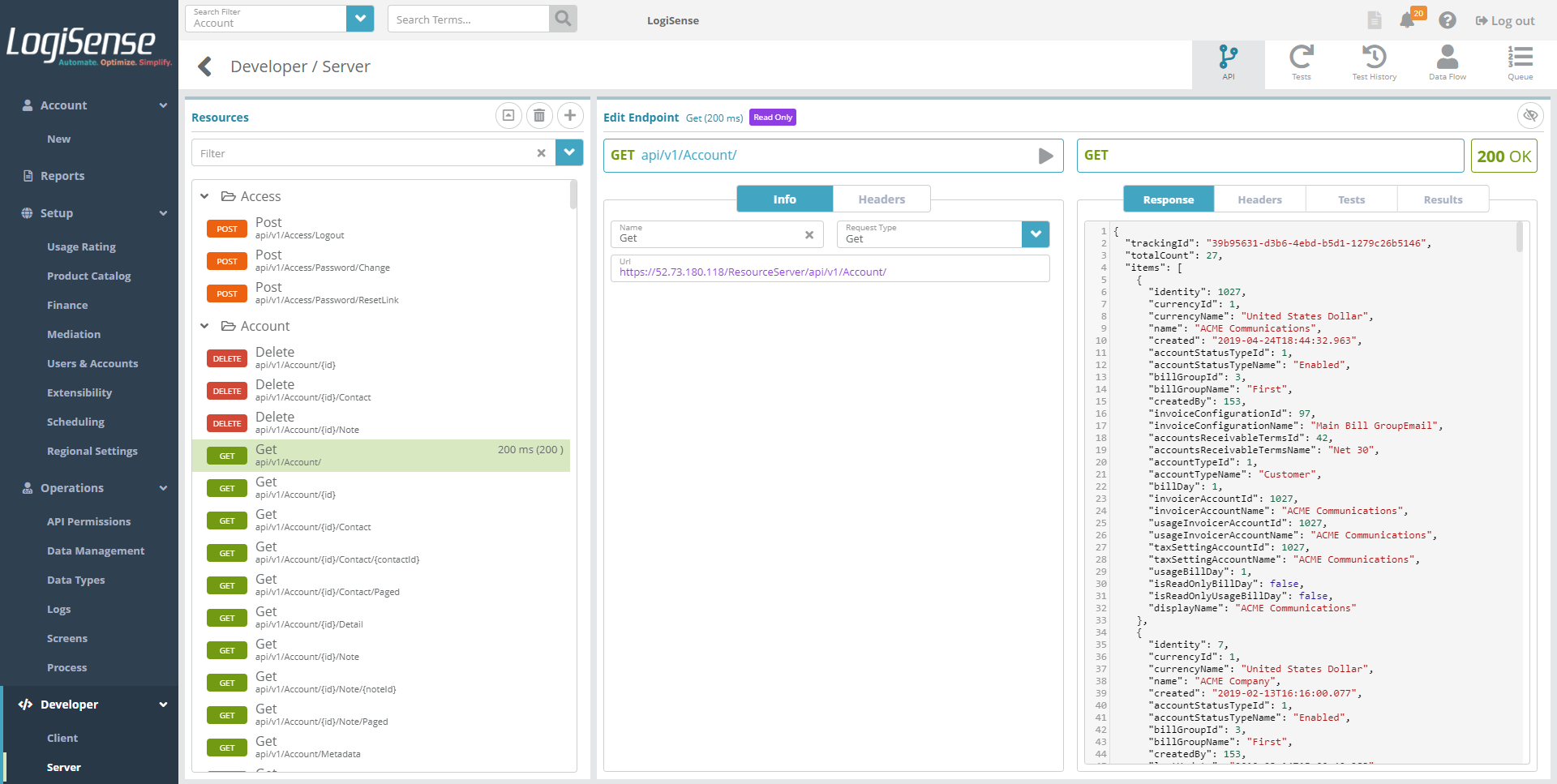Click the 200 OK status box
The height and width of the screenshot is (784, 1557).
(x=1503, y=156)
